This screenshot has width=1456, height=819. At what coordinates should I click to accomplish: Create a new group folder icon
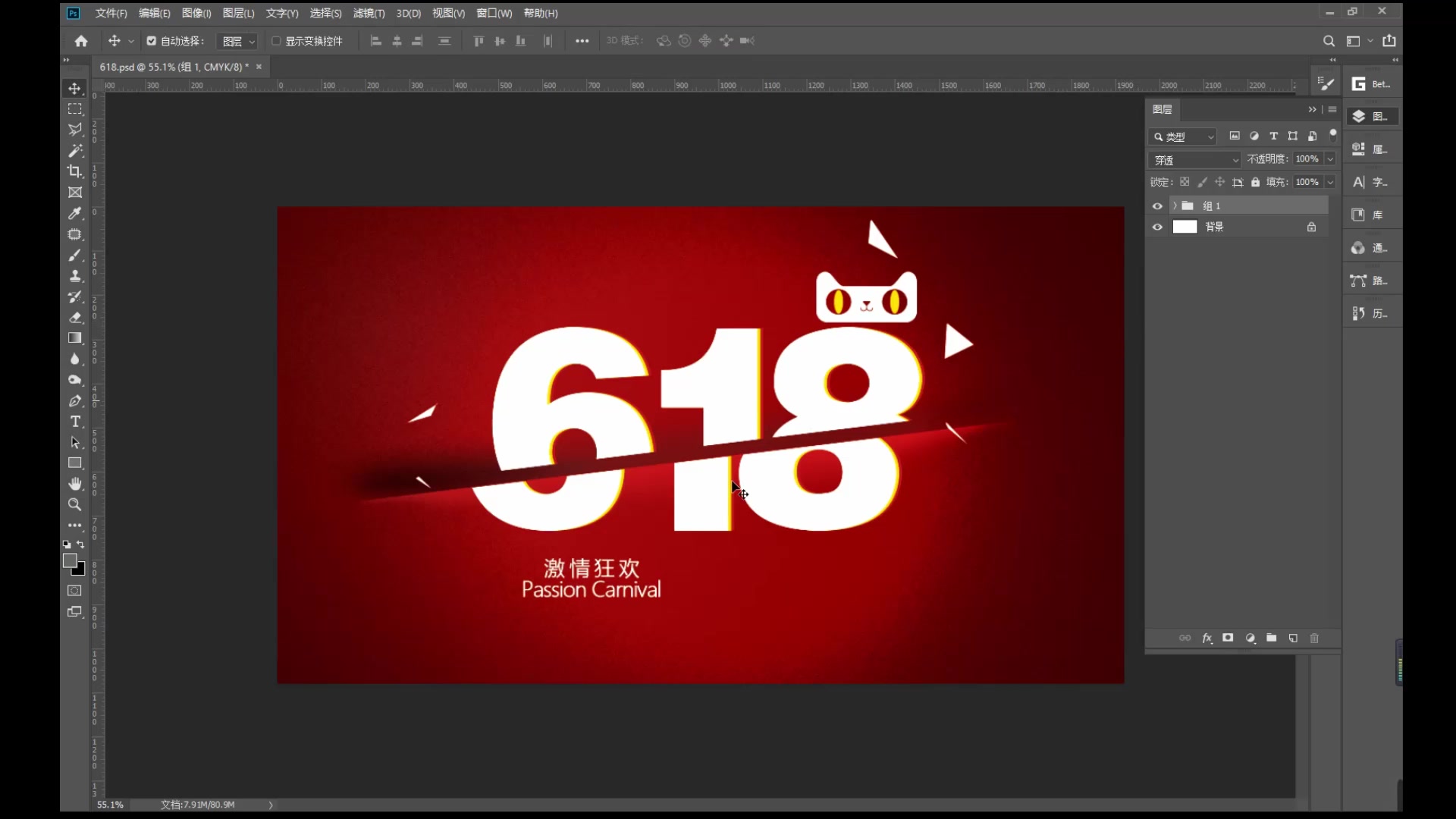(x=1272, y=639)
